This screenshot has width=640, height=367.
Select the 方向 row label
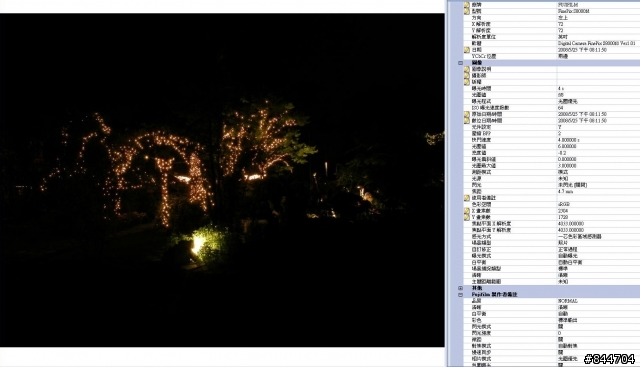(x=476, y=18)
